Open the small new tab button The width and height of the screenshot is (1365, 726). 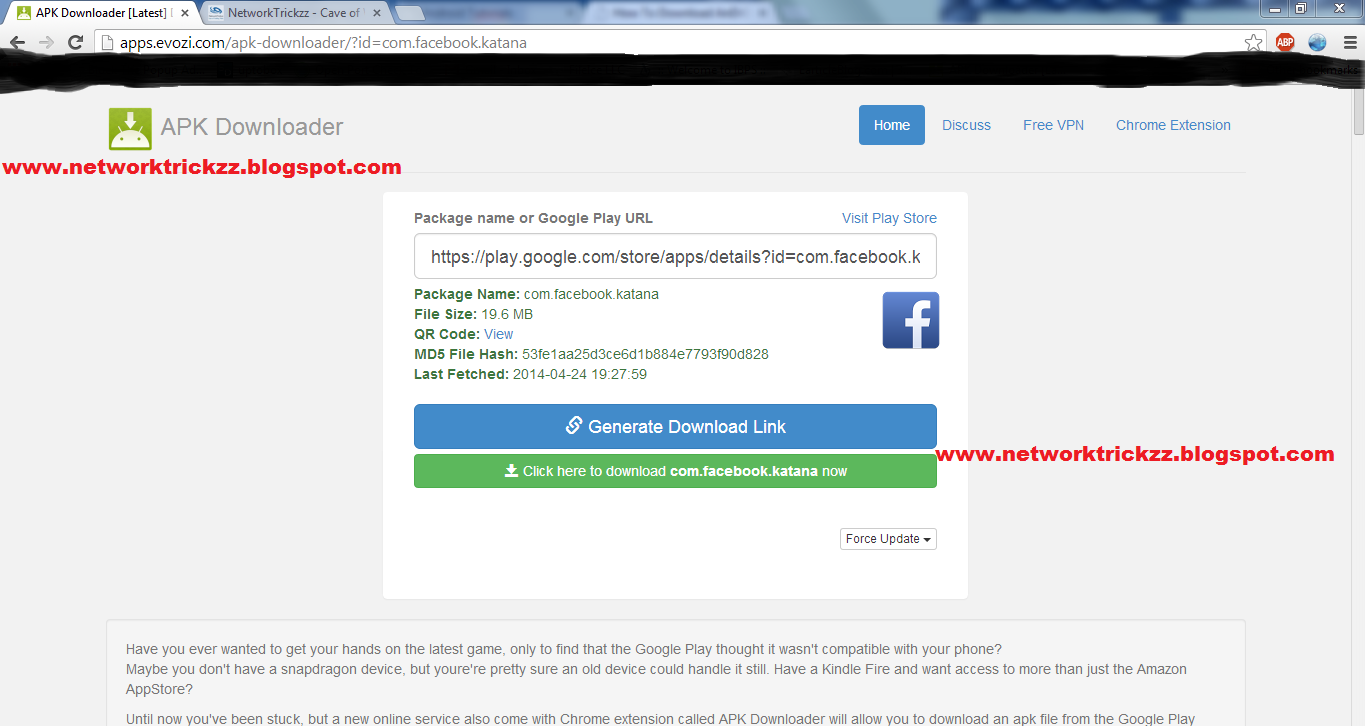(410, 13)
